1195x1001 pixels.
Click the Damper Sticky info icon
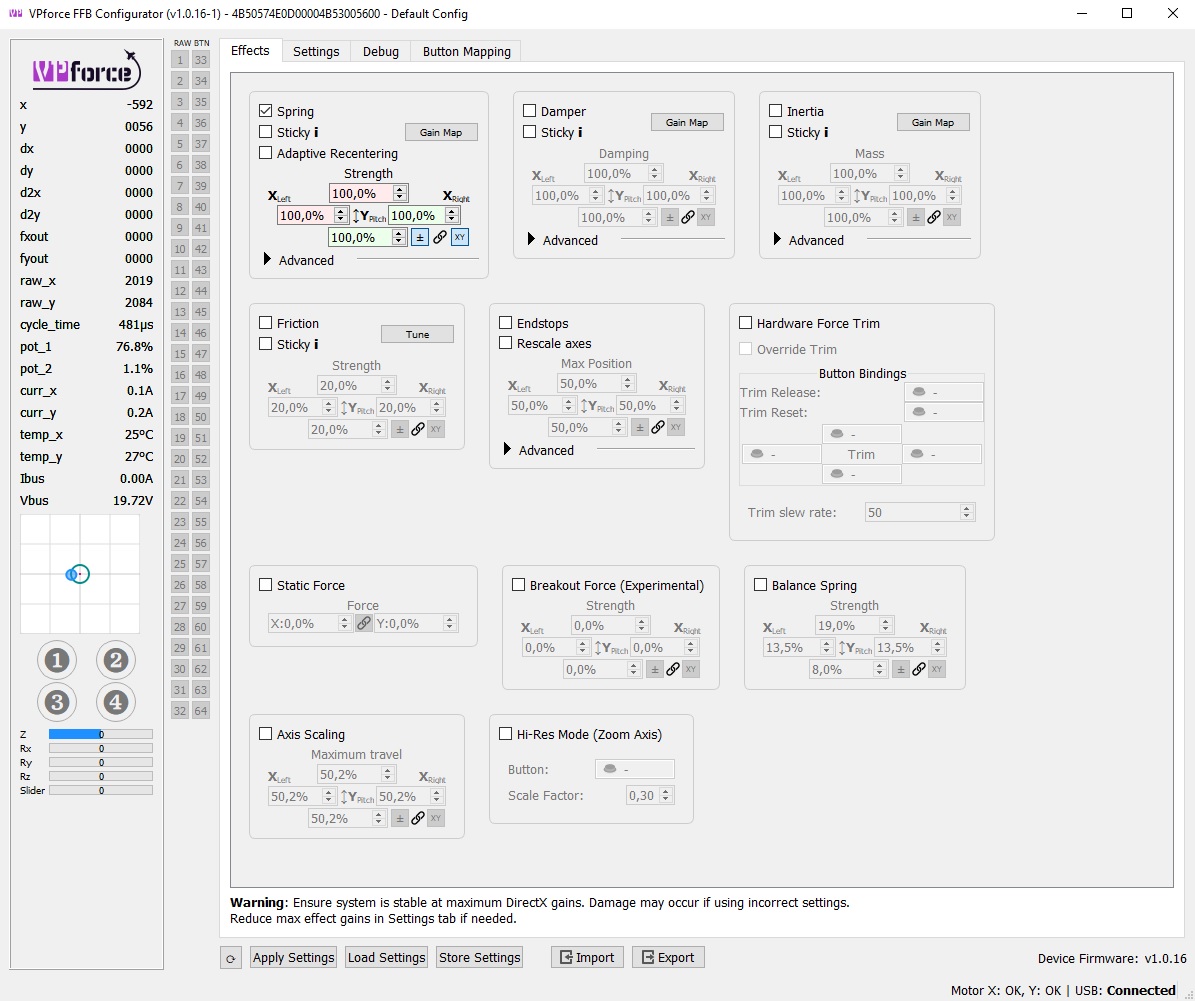580,132
